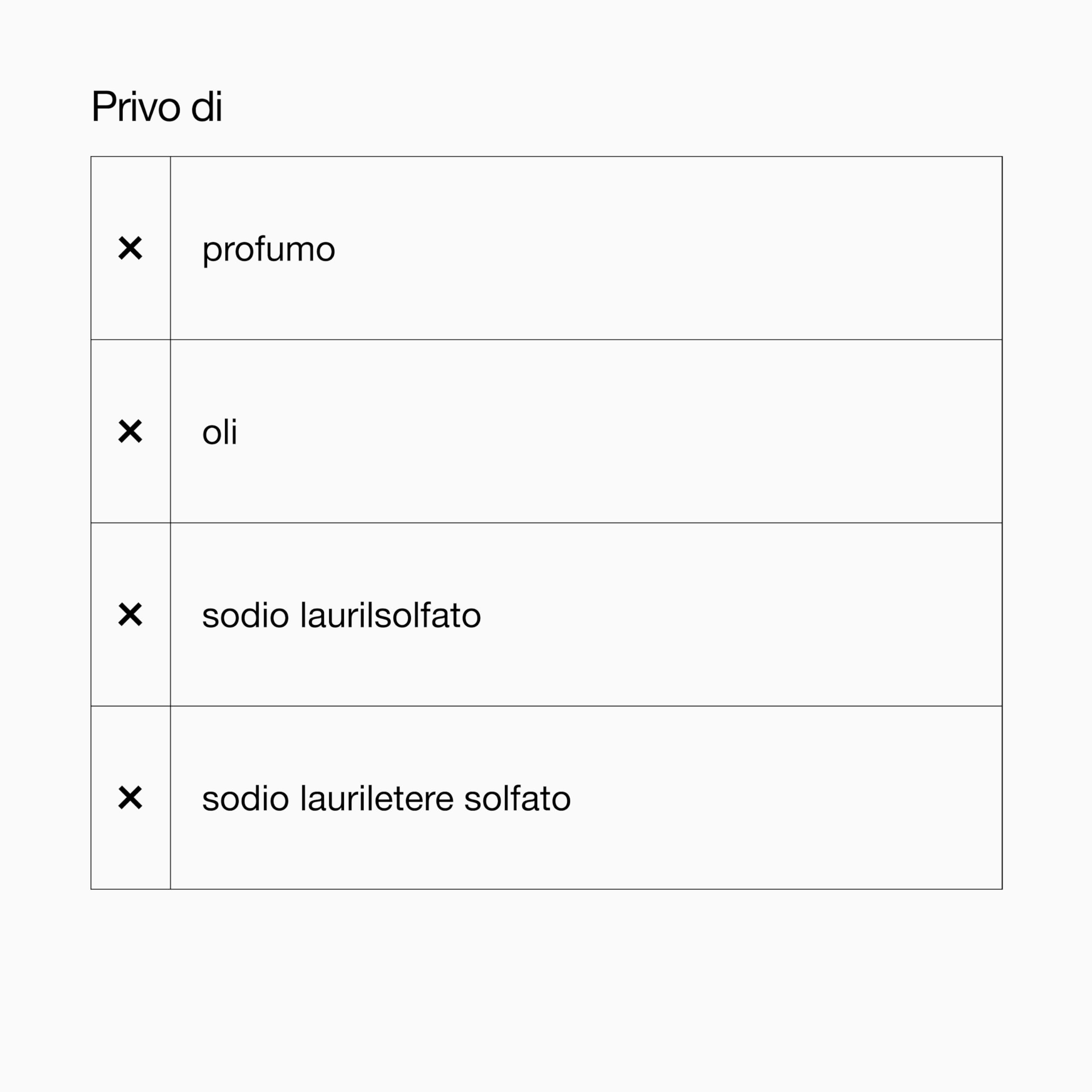Click the word "lauriletere"
This screenshot has width=1092, height=1092.
tap(377, 798)
